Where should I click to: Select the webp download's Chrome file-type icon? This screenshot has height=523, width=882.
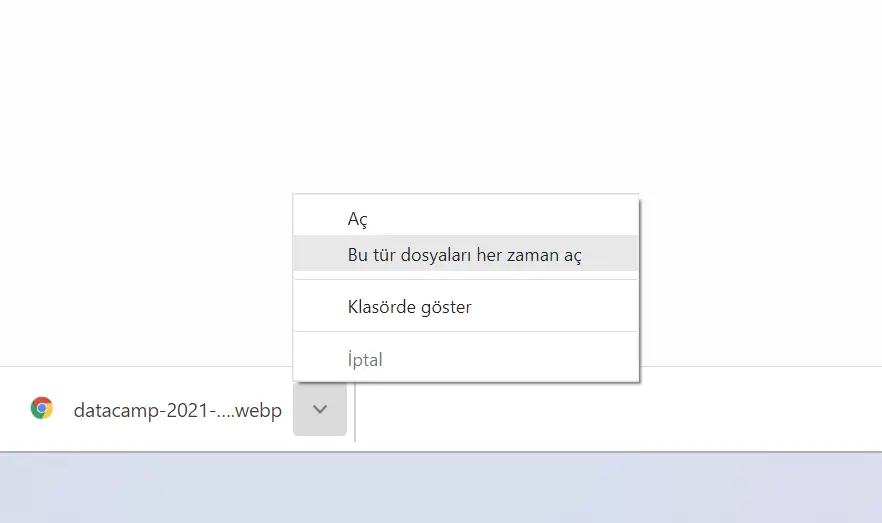pos(42,408)
